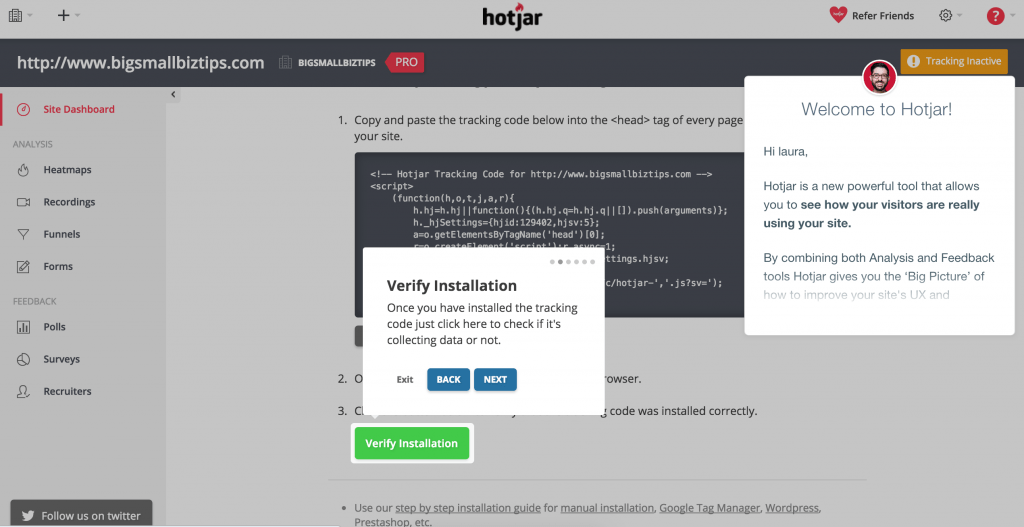Image resolution: width=1024 pixels, height=527 pixels.
Task: Open the Recruiters person icon
Action: pos(23,391)
